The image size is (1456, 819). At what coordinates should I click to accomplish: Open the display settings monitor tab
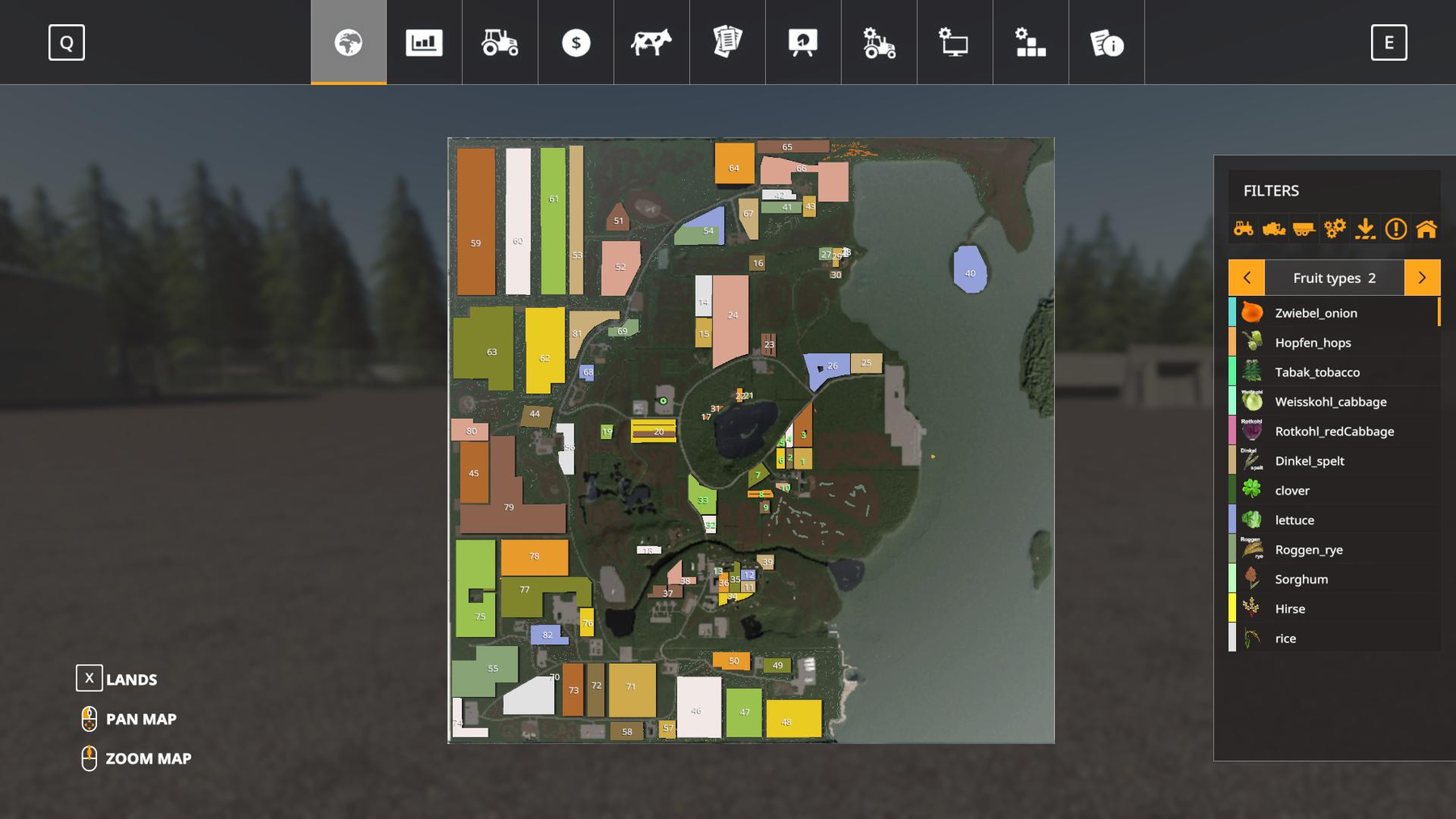coord(954,42)
